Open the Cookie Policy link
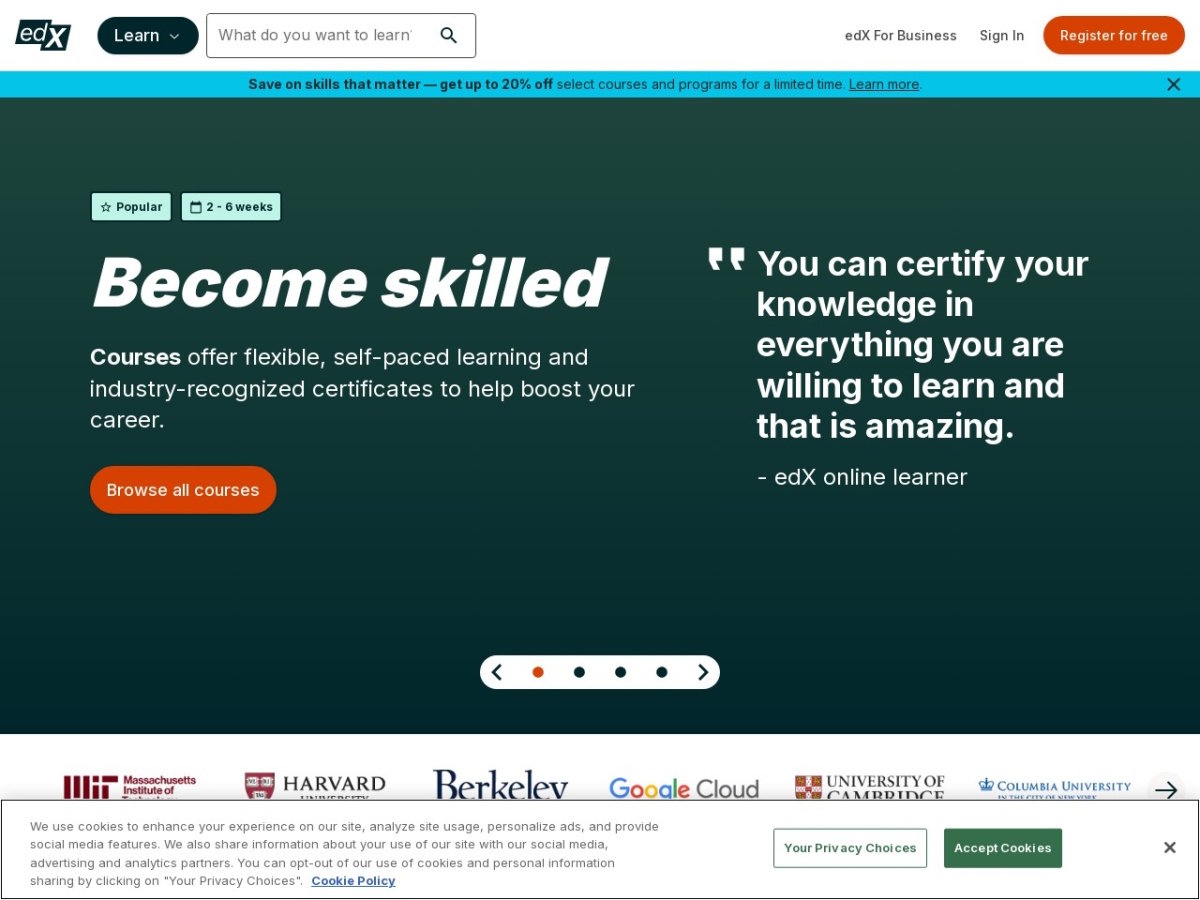The width and height of the screenshot is (1200, 900). click(353, 881)
